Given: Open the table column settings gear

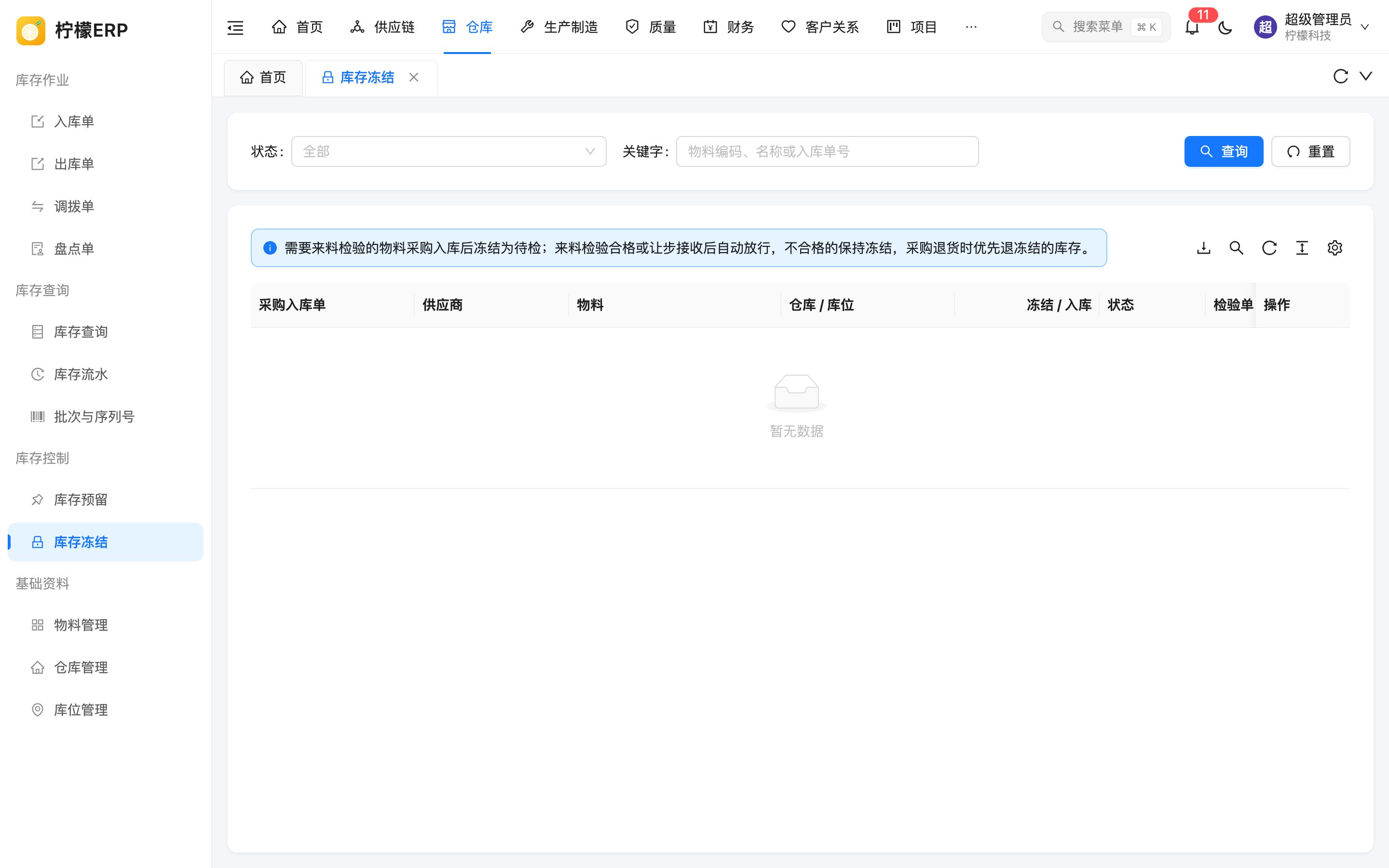Looking at the screenshot, I should [x=1335, y=248].
